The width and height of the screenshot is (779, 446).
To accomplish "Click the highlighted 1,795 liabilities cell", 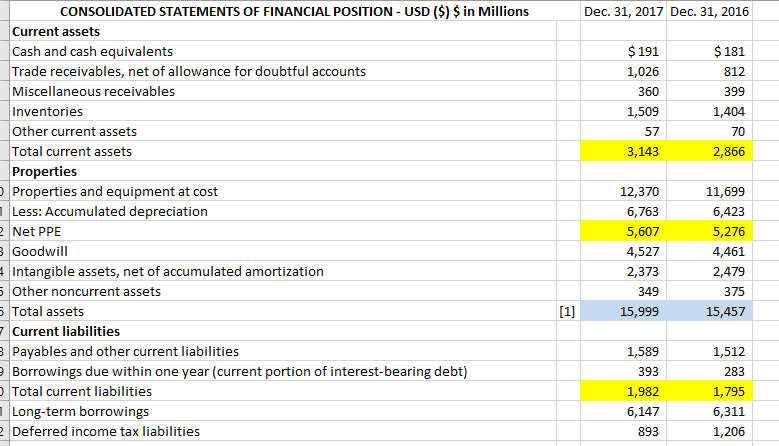I will pos(709,391).
